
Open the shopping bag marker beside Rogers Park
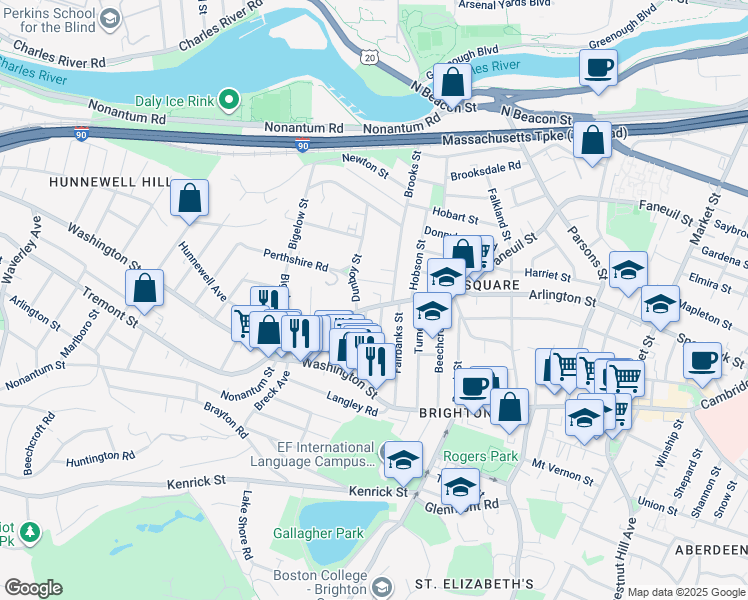point(509,409)
